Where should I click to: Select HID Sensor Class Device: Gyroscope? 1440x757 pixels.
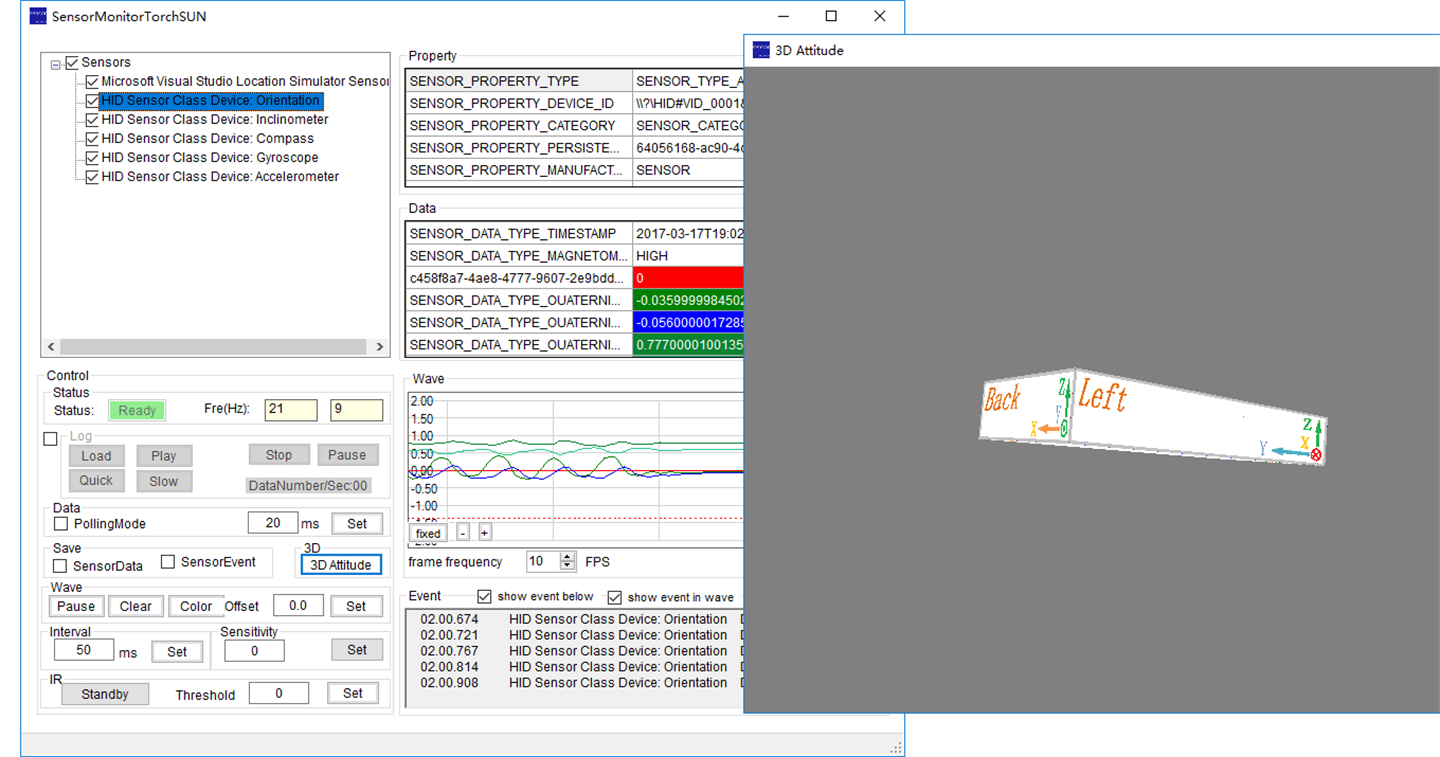coord(209,158)
